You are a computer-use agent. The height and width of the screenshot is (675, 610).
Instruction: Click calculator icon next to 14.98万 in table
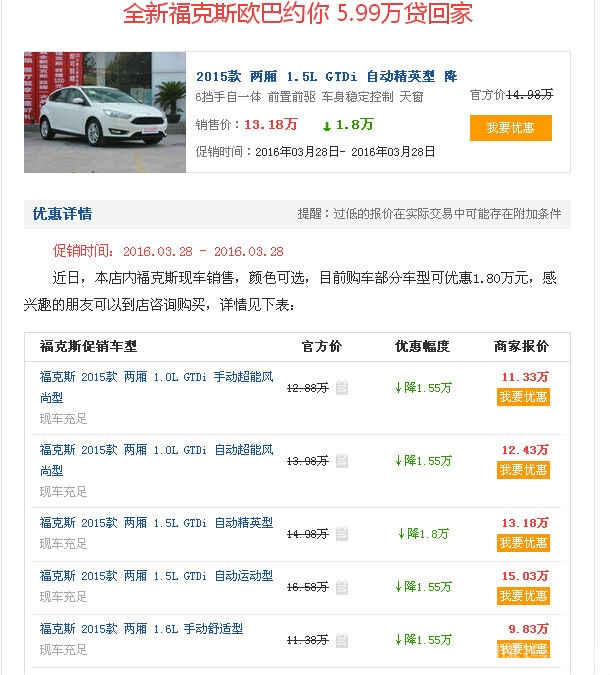click(342, 534)
